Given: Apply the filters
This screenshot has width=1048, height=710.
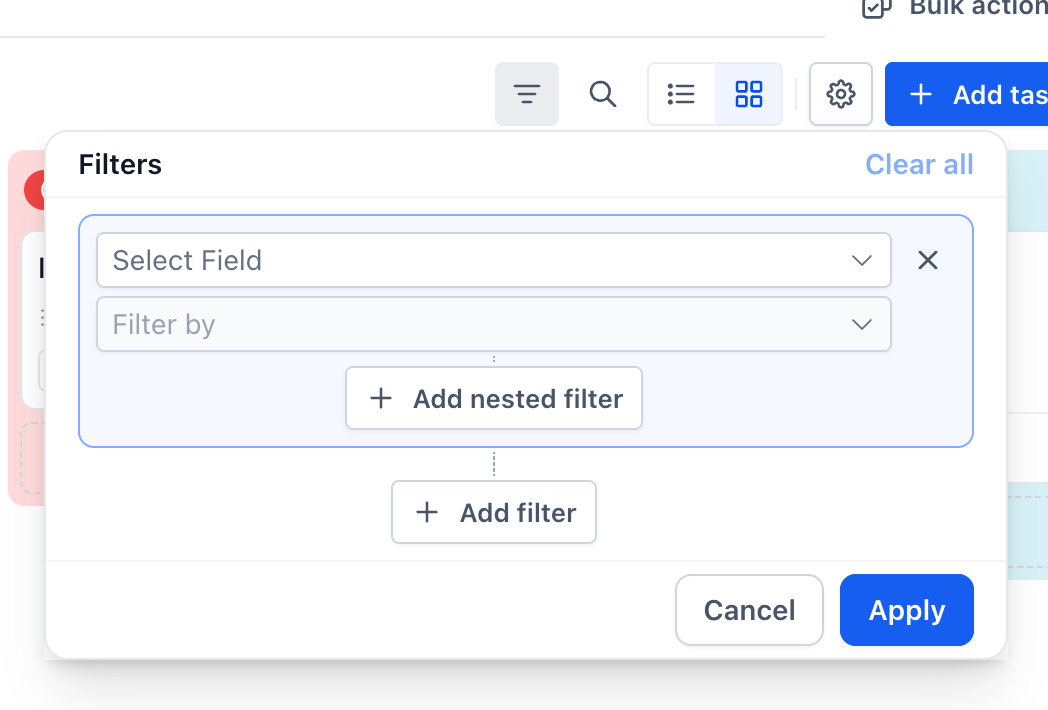Looking at the screenshot, I should click(907, 610).
